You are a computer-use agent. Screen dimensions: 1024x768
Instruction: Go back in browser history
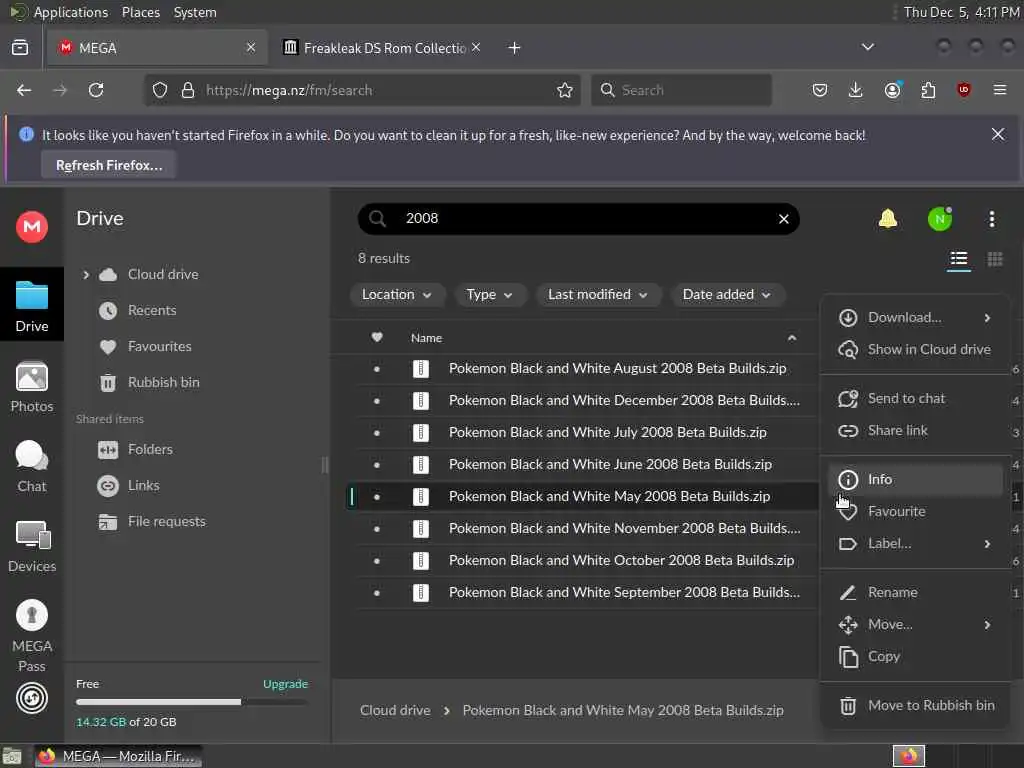click(x=24, y=90)
